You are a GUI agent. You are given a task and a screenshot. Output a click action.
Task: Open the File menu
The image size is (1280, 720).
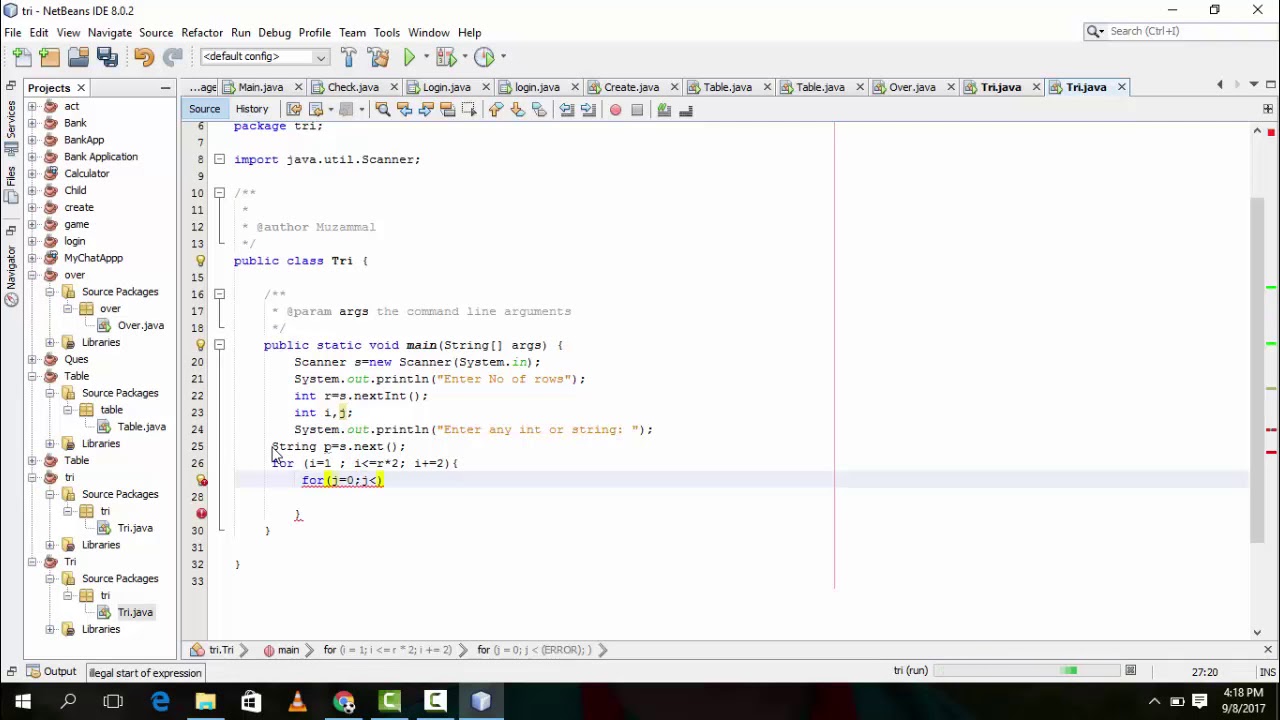tap(13, 32)
